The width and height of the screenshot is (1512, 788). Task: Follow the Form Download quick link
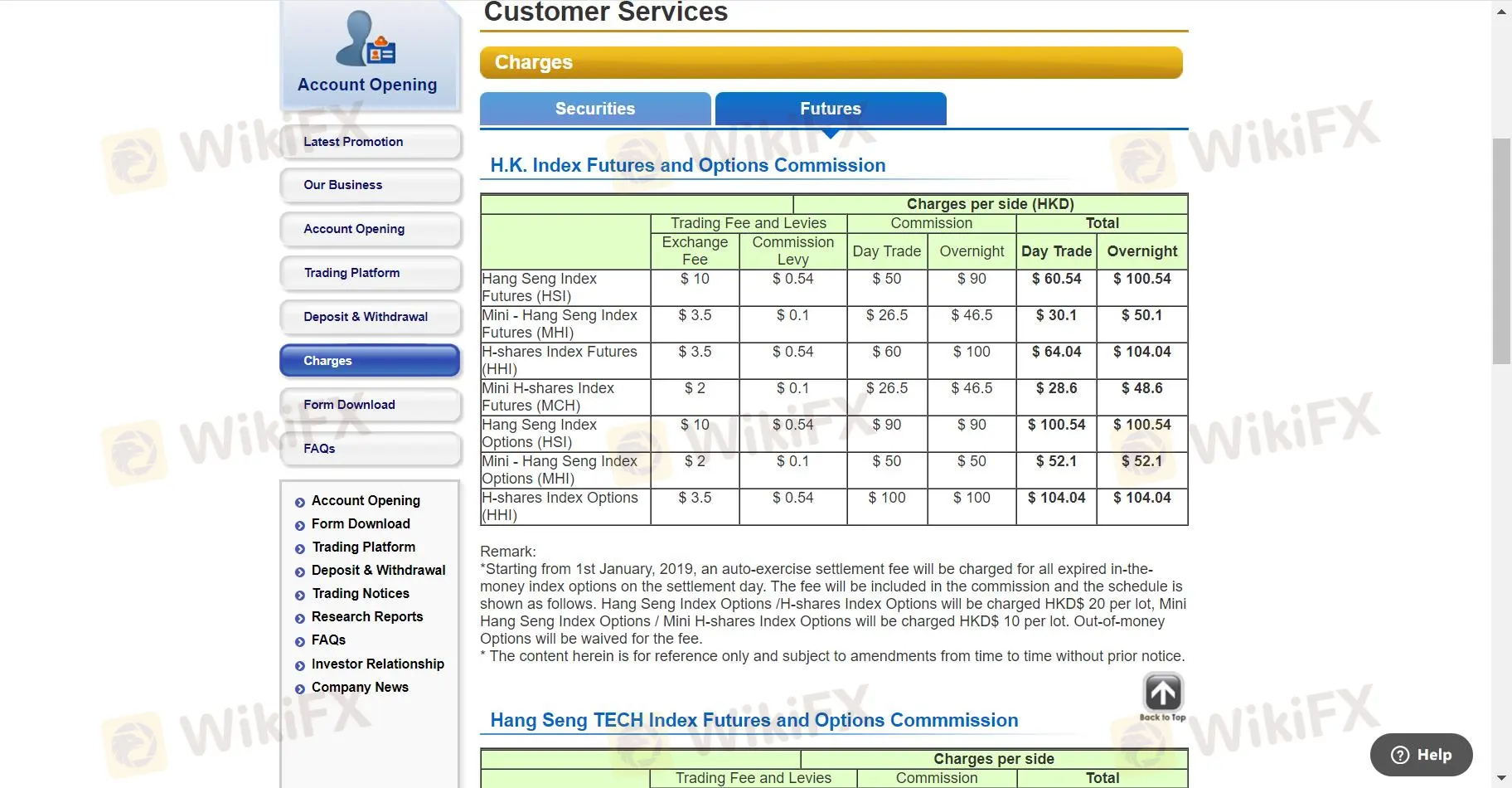pos(361,523)
